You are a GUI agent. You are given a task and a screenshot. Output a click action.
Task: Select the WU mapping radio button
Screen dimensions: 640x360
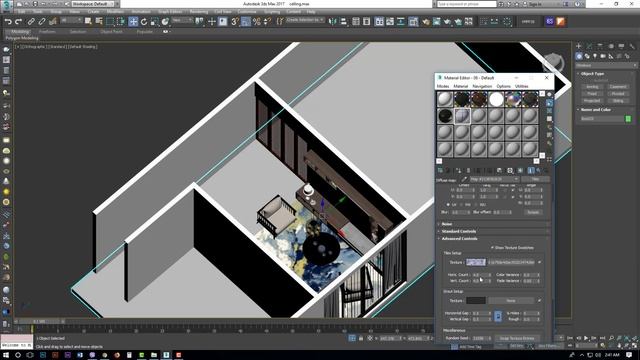pyautogui.click(x=476, y=204)
